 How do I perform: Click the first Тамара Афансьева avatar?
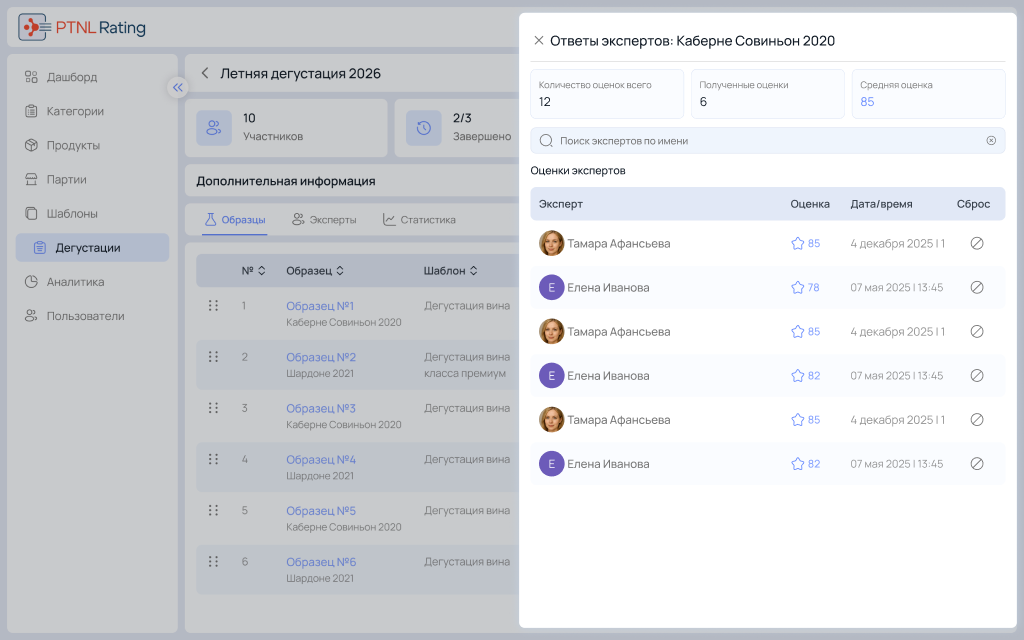(551, 243)
